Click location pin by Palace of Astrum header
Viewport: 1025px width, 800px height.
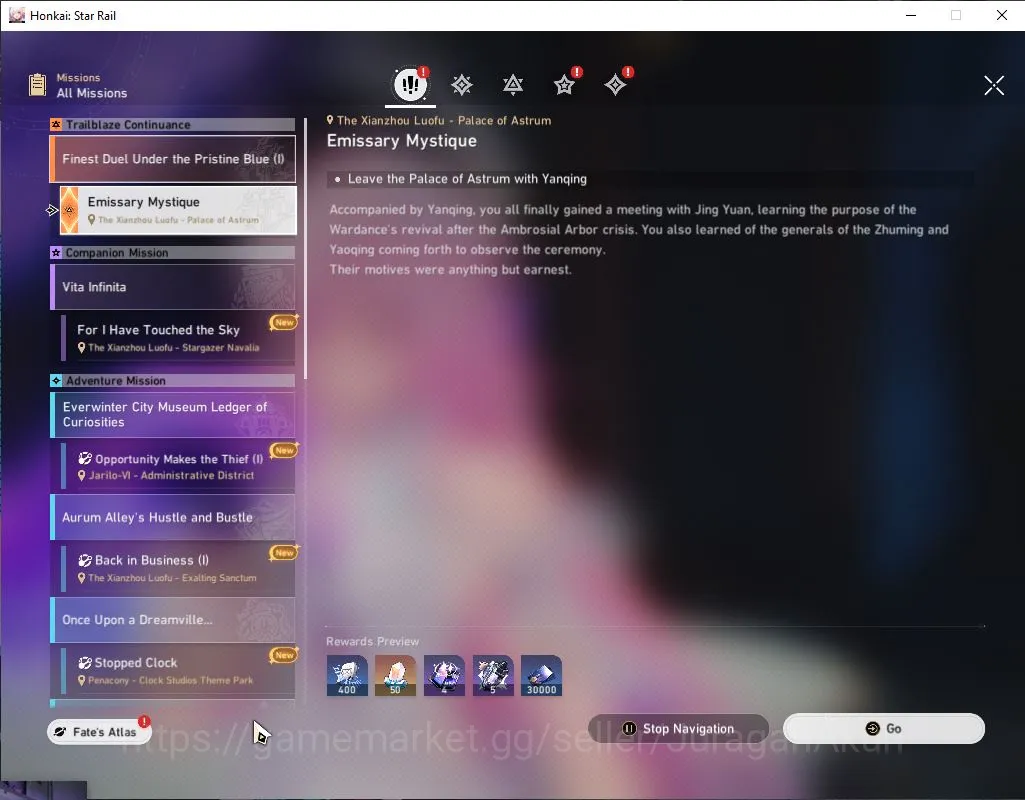click(x=330, y=120)
